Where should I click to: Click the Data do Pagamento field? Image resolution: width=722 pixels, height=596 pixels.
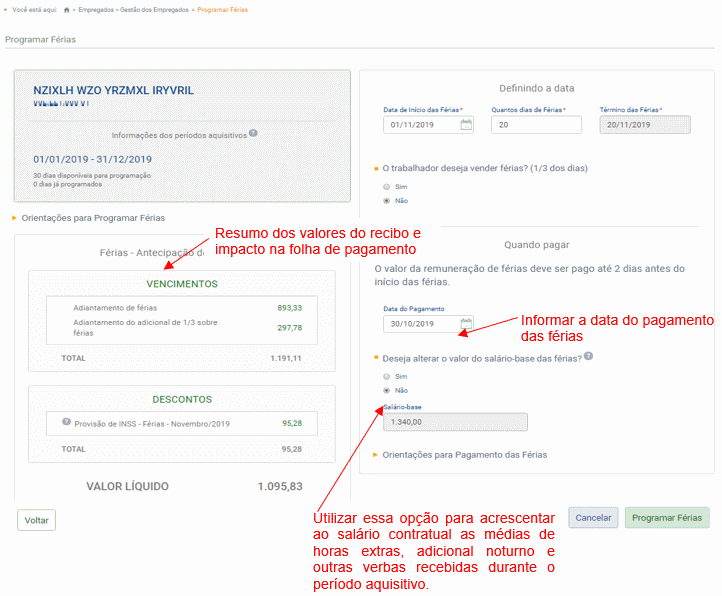tap(420, 324)
